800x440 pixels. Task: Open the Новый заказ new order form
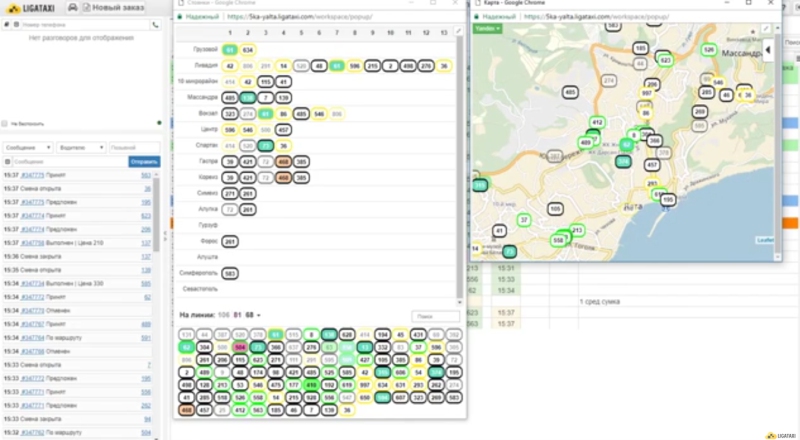pos(113,8)
